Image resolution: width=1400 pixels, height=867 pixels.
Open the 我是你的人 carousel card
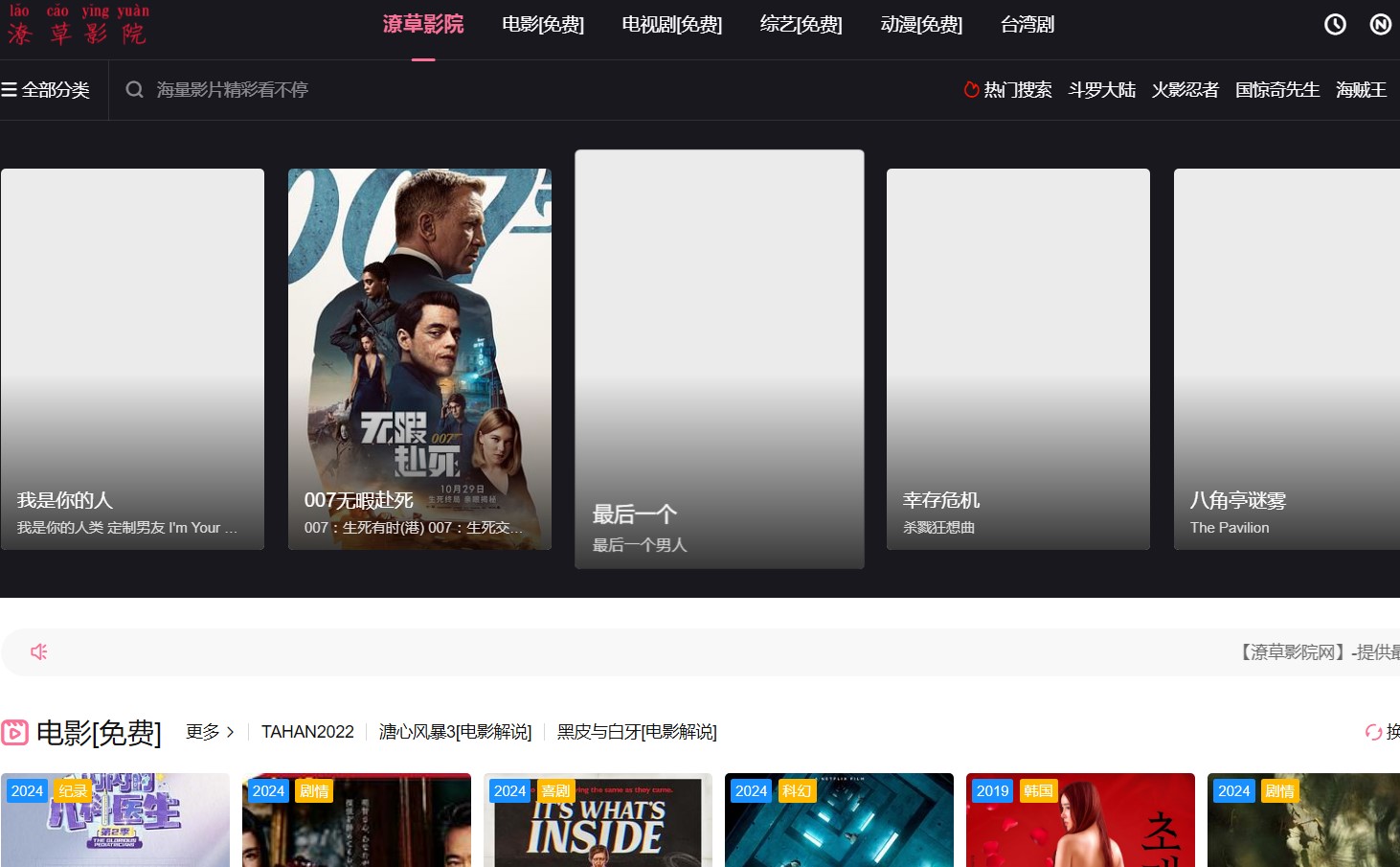[x=132, y=359]
